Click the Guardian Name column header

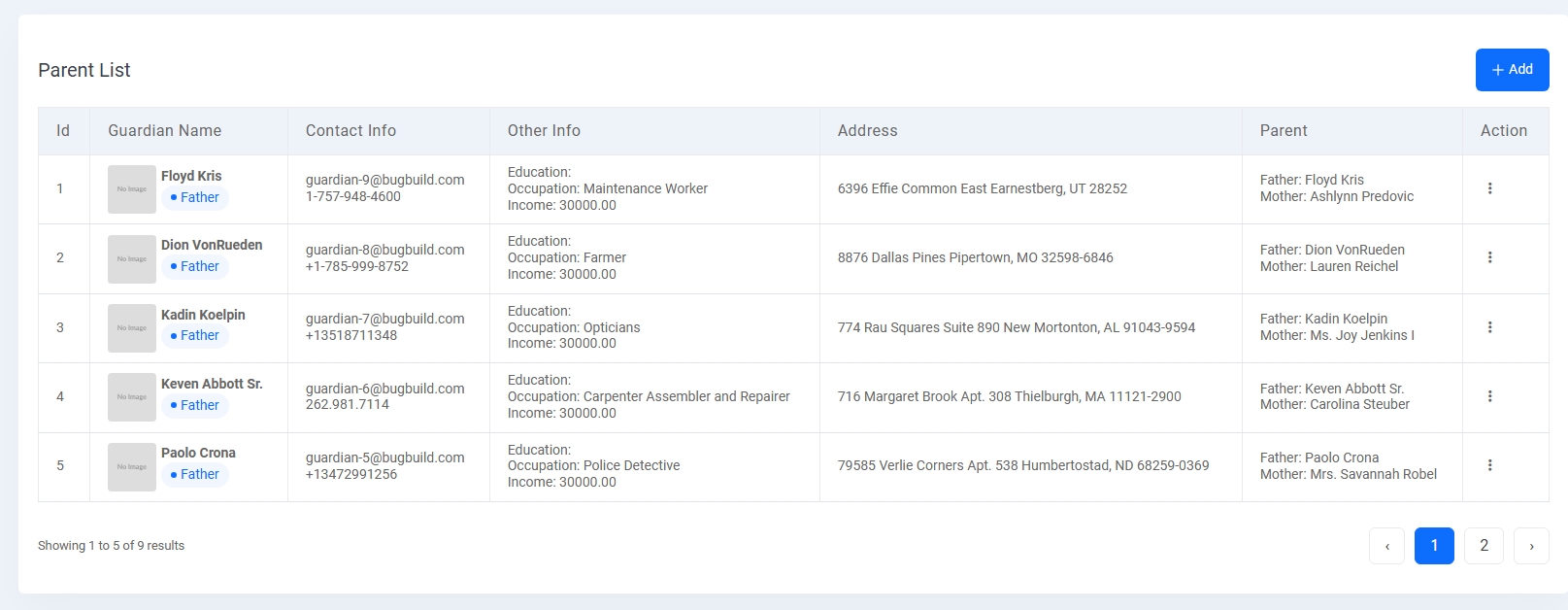click(165, 131)
